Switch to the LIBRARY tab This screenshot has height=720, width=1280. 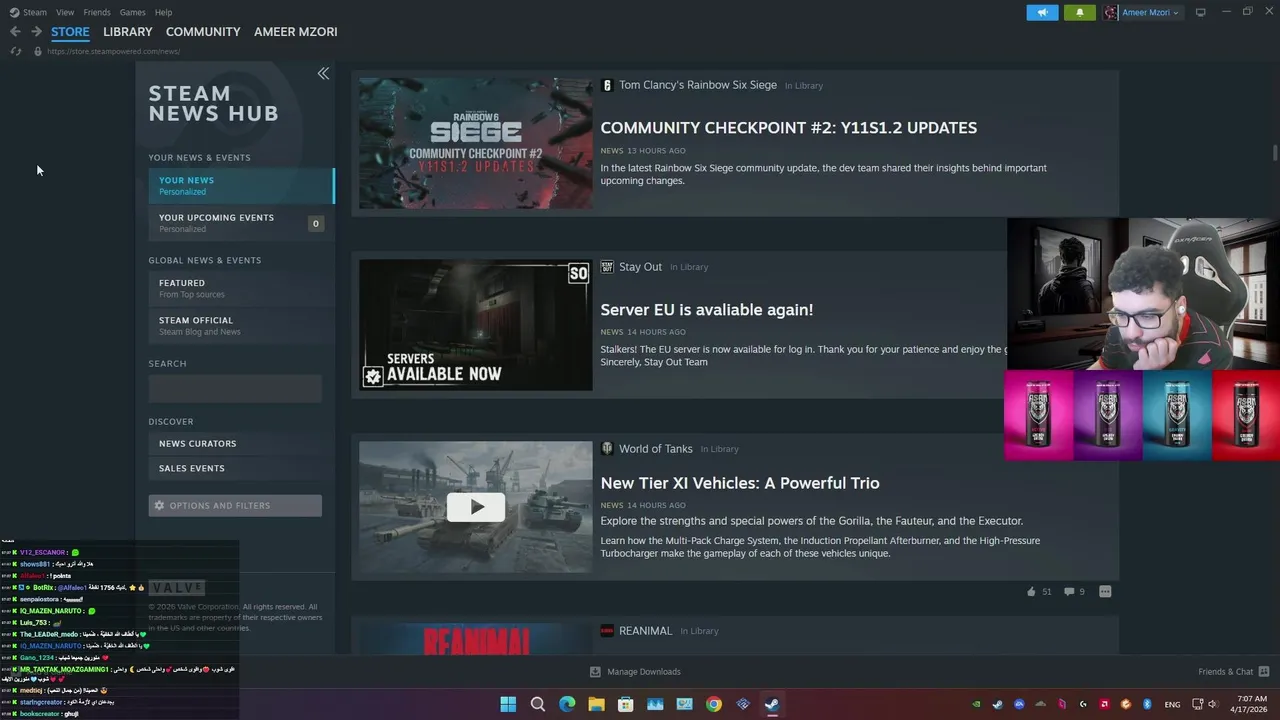tap(128, 32)
